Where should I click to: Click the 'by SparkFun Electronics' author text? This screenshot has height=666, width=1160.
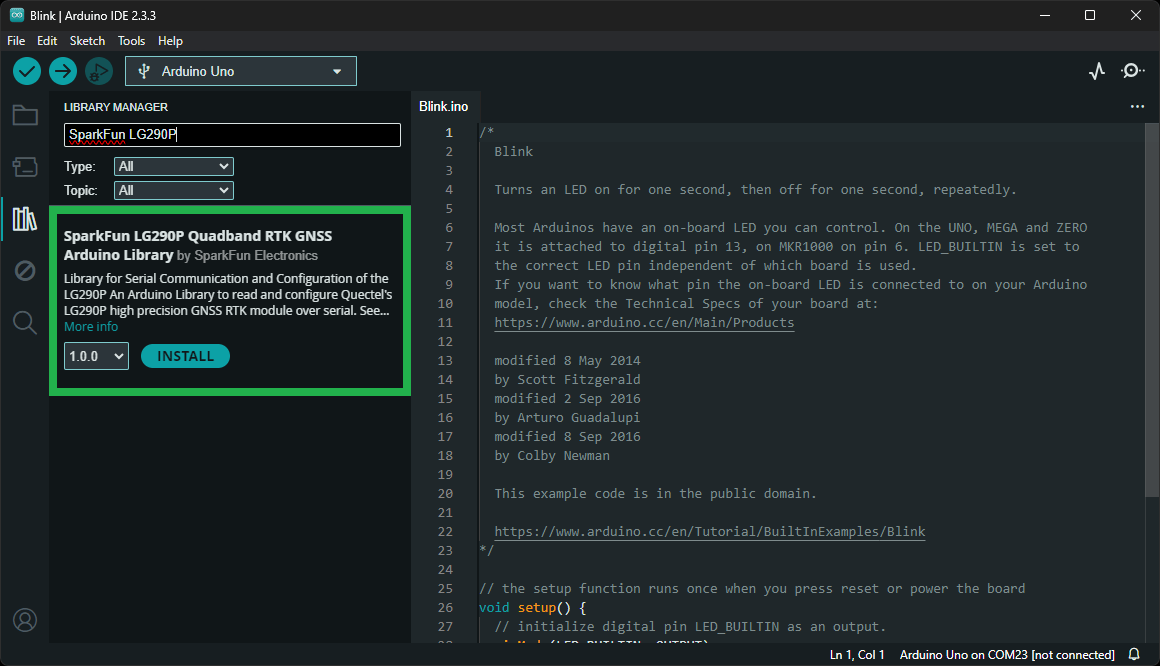click(x=247, y=255)
